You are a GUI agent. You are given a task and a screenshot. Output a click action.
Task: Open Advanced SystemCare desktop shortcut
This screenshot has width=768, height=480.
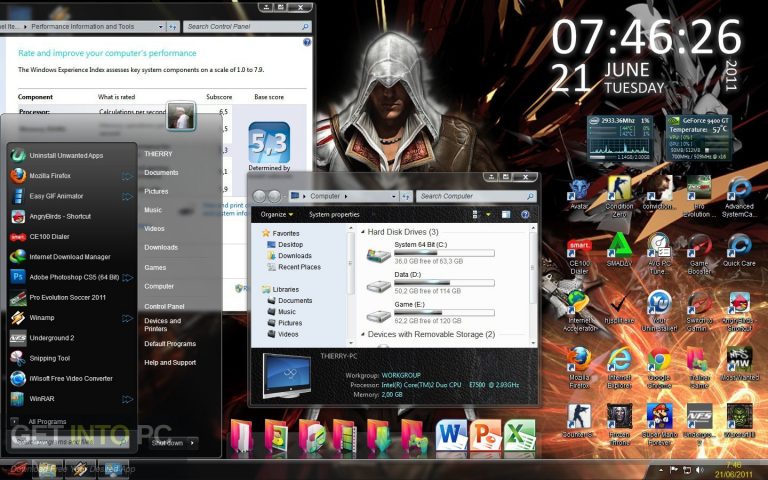(739, 197)
